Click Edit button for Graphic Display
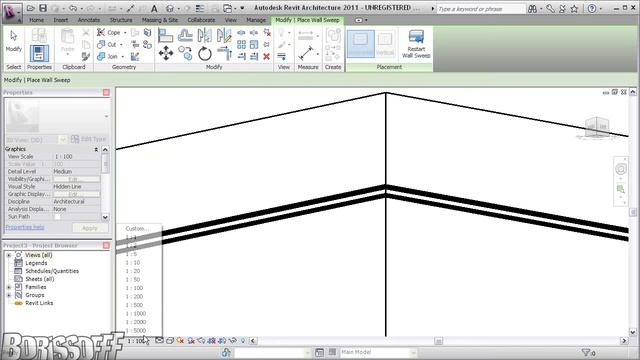Image resolution: width=640 pixels, height=360 pixels. pyautogui.click(x=76, y=194)
